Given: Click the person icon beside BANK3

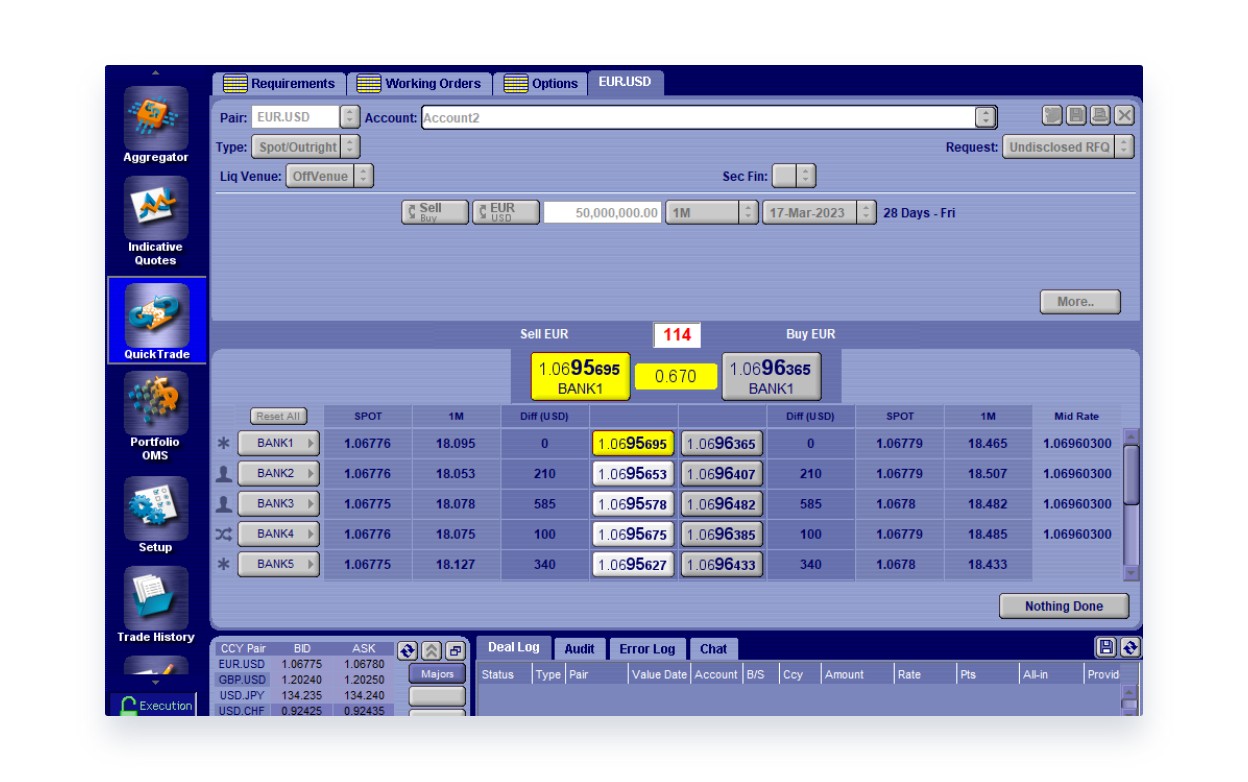Looking at the screenshot, I should pyautogui.click(x=224, y=504).
